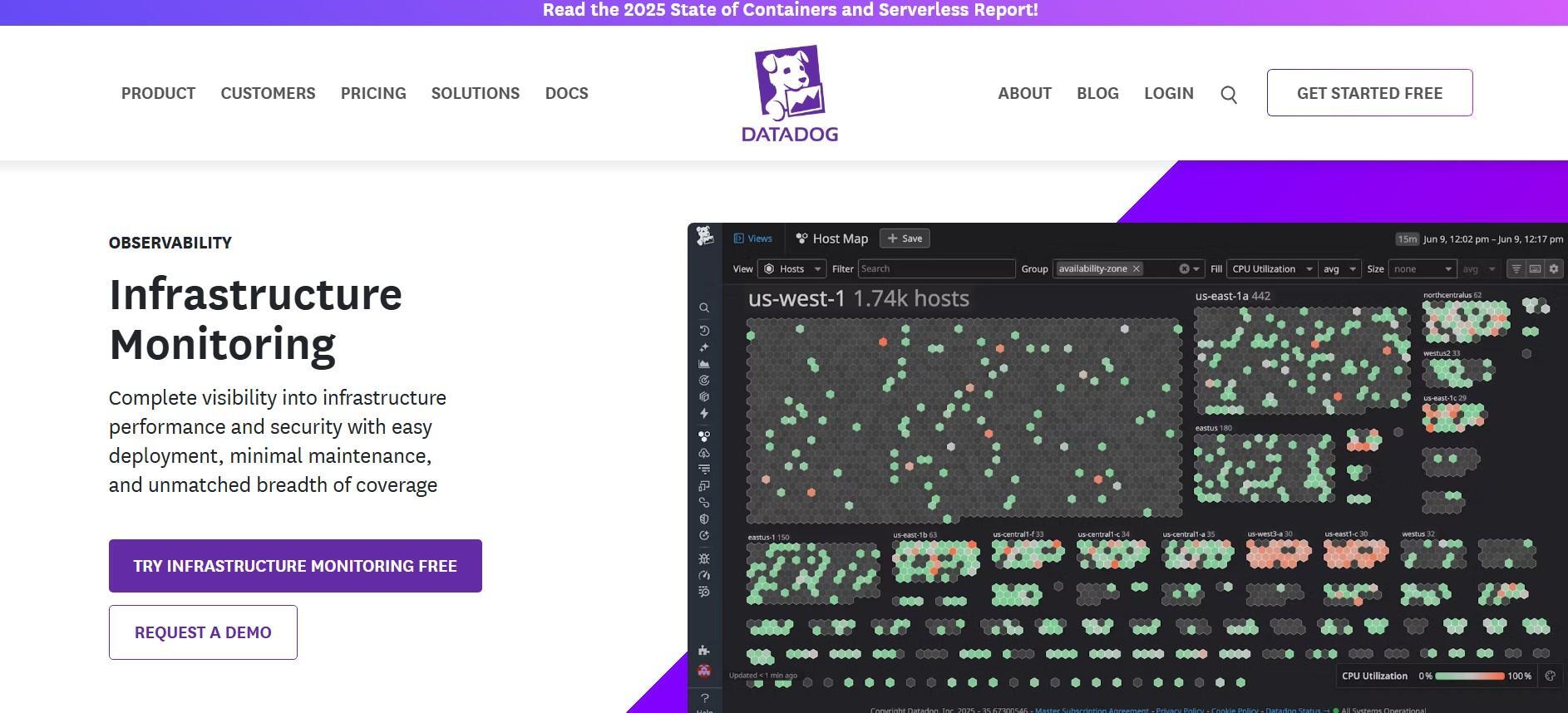The width and height of the screenshot is (1568, 713).
Task: Click the cloud icon in dashboard sidebar
Action: [x=704, y=453]
